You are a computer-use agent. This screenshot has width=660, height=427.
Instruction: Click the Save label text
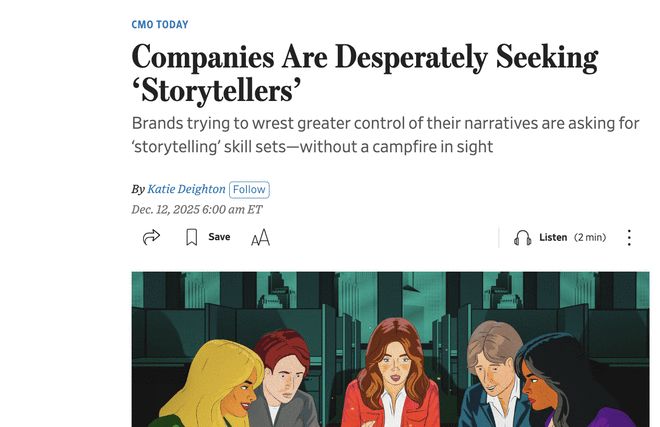tap(219, 237)
